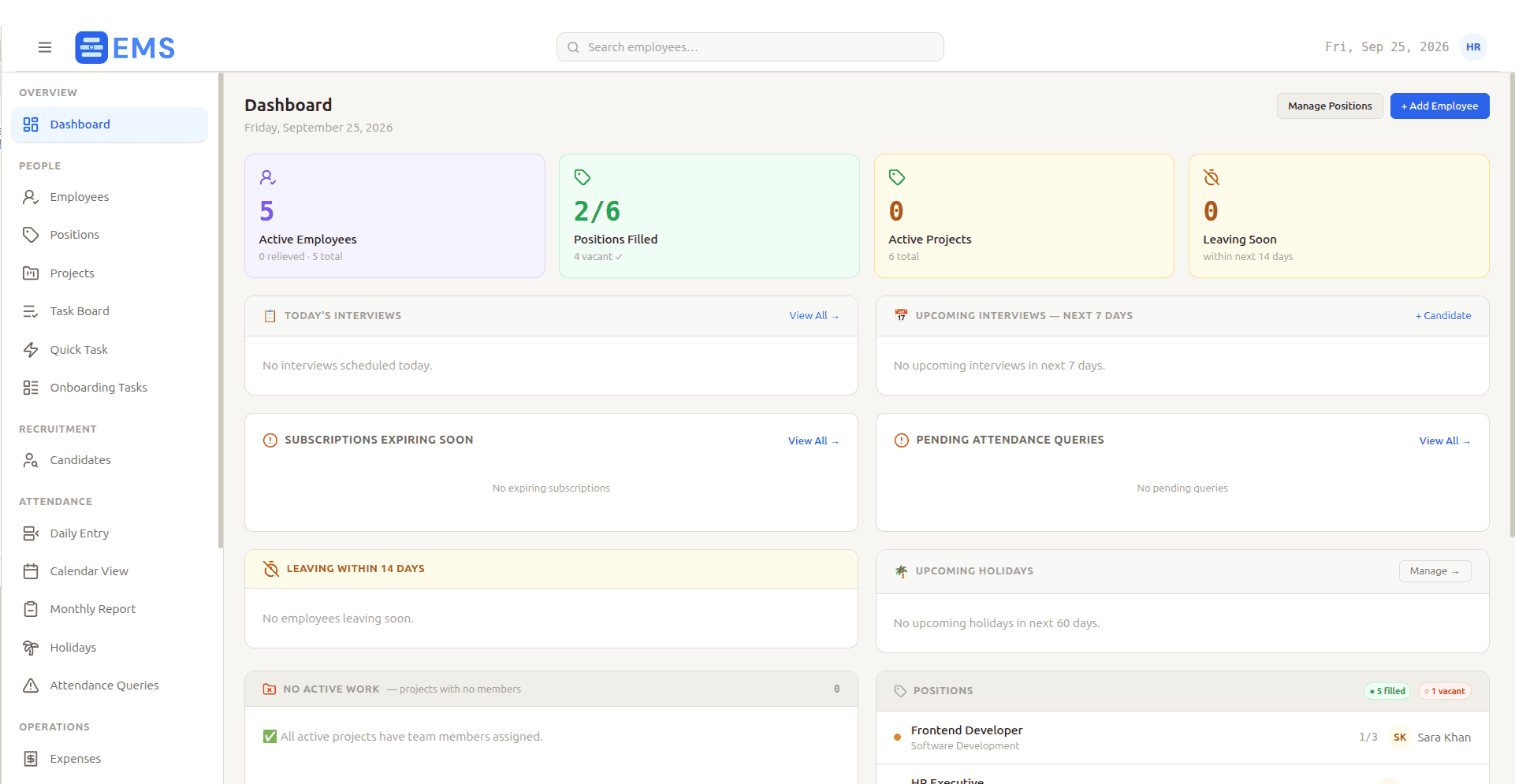The image size is (1515, 784).
Task: Click the Quick Task lightning icon
Action: (31, 350)
